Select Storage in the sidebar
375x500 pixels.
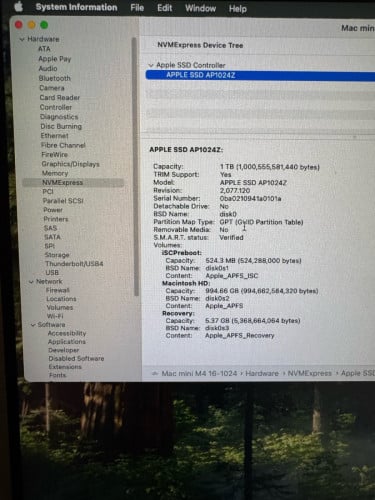(x=57, y=255)
